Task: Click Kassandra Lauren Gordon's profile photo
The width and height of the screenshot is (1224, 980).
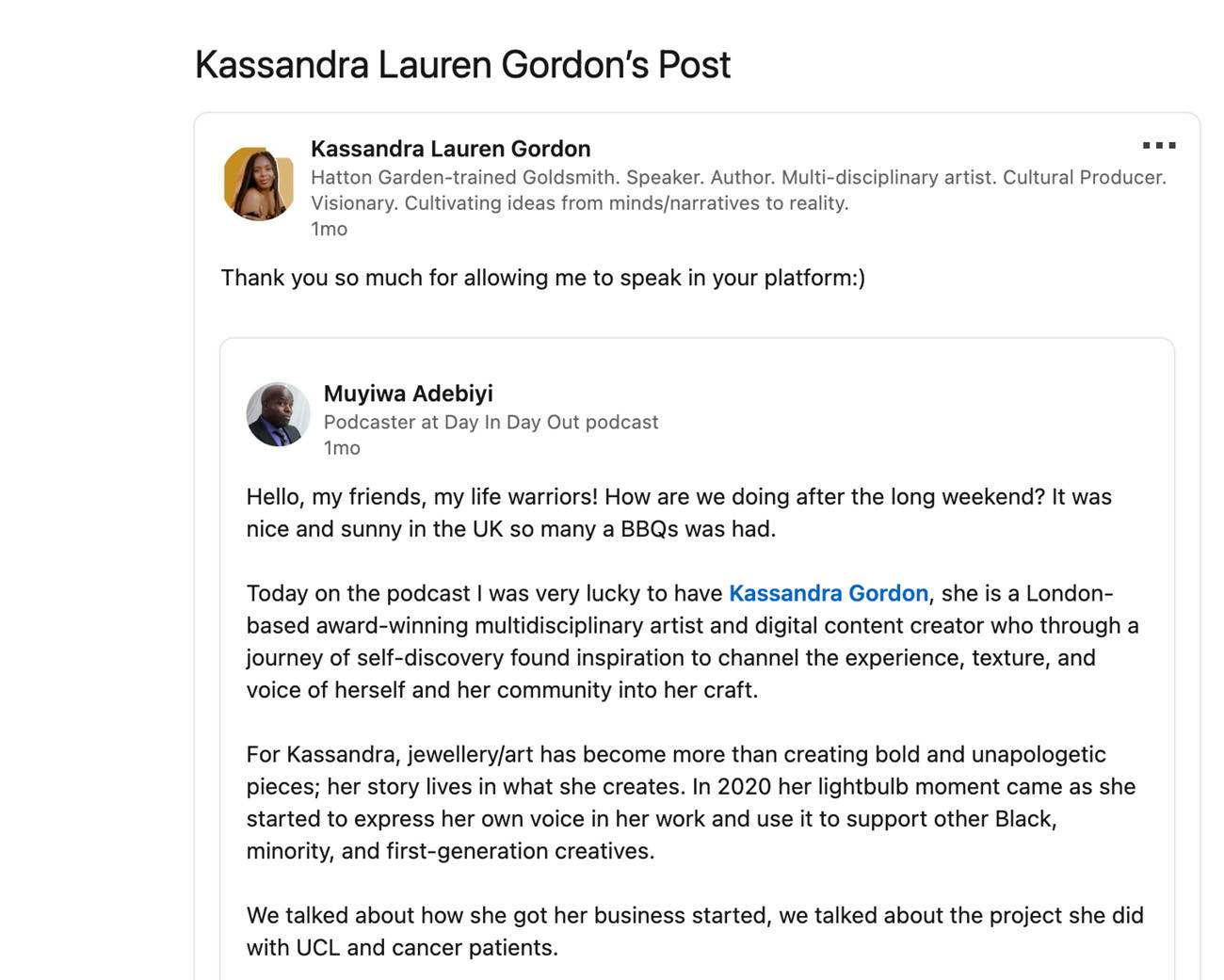Action: point(258,184)
